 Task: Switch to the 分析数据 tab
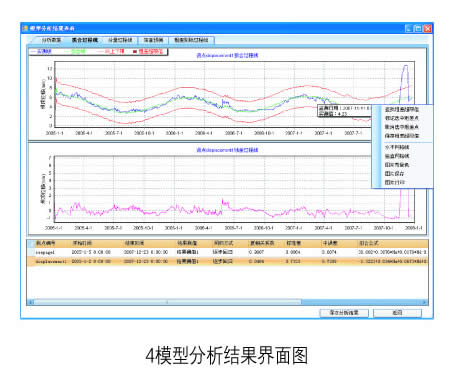coord(51,40)
